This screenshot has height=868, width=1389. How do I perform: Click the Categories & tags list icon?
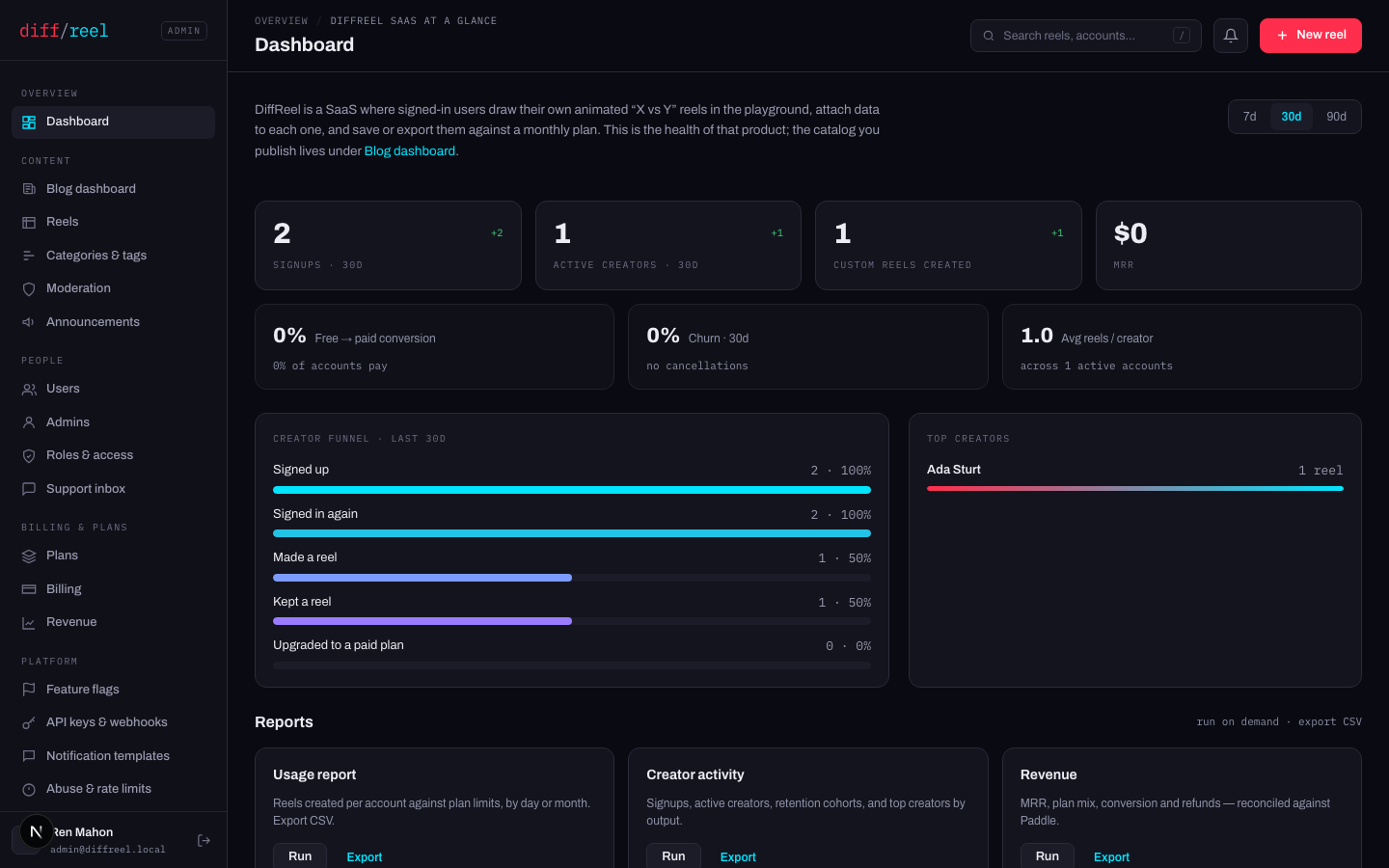(29, 256)
